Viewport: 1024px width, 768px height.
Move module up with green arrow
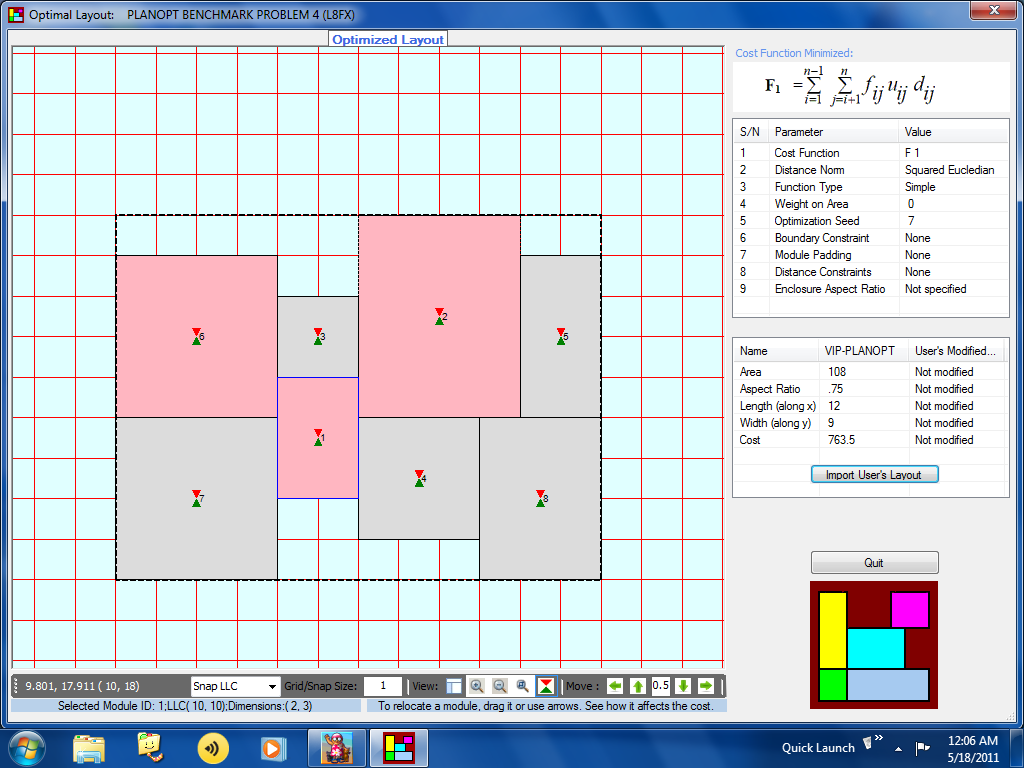(x=637, y=686)
